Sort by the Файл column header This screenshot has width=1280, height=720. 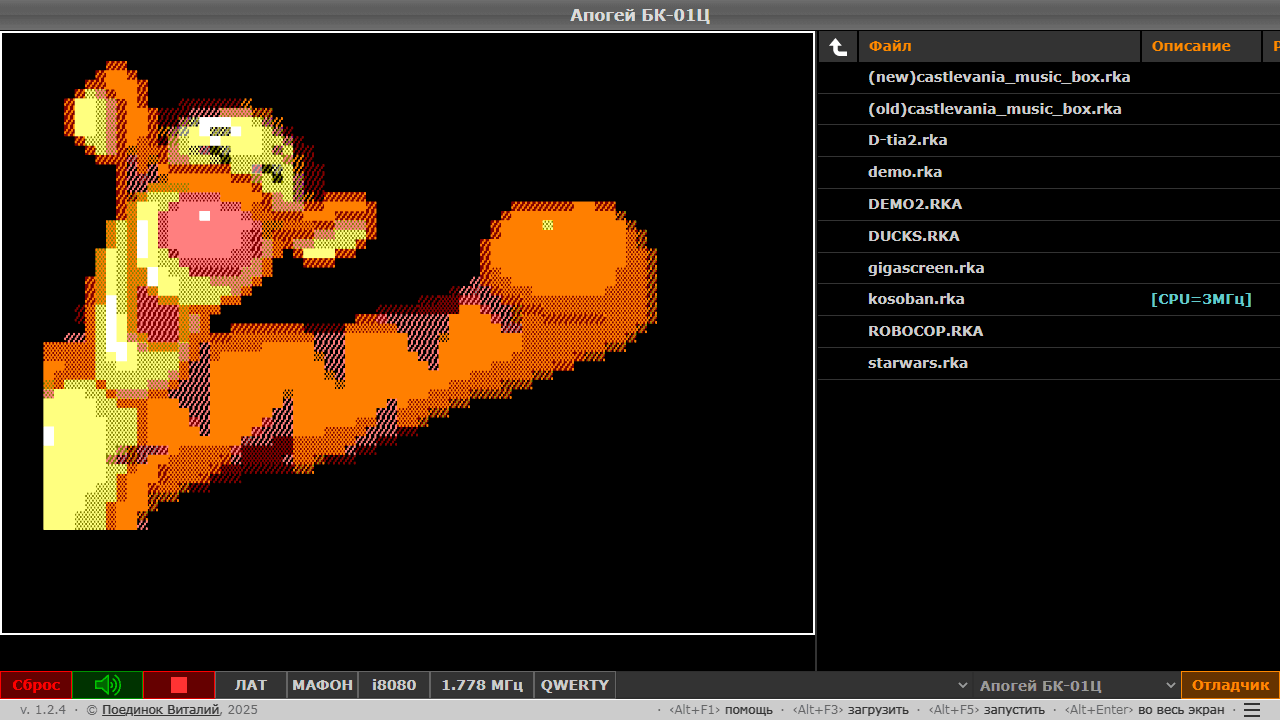(x=999, y=46)
